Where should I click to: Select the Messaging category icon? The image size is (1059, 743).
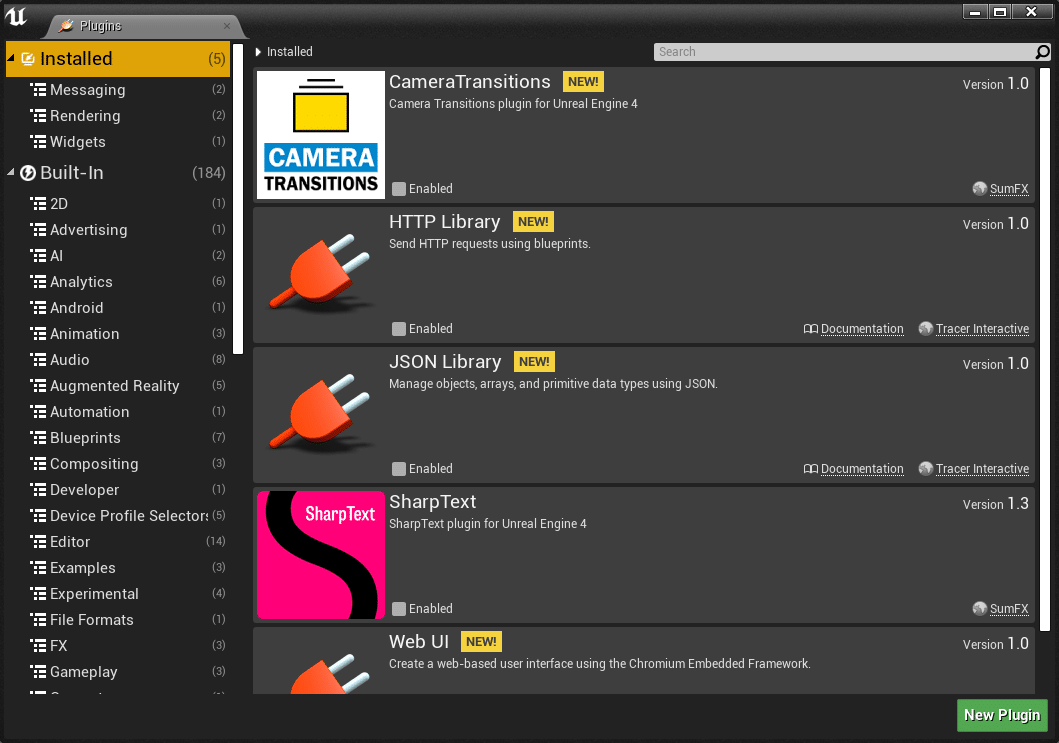pos(39,90)
